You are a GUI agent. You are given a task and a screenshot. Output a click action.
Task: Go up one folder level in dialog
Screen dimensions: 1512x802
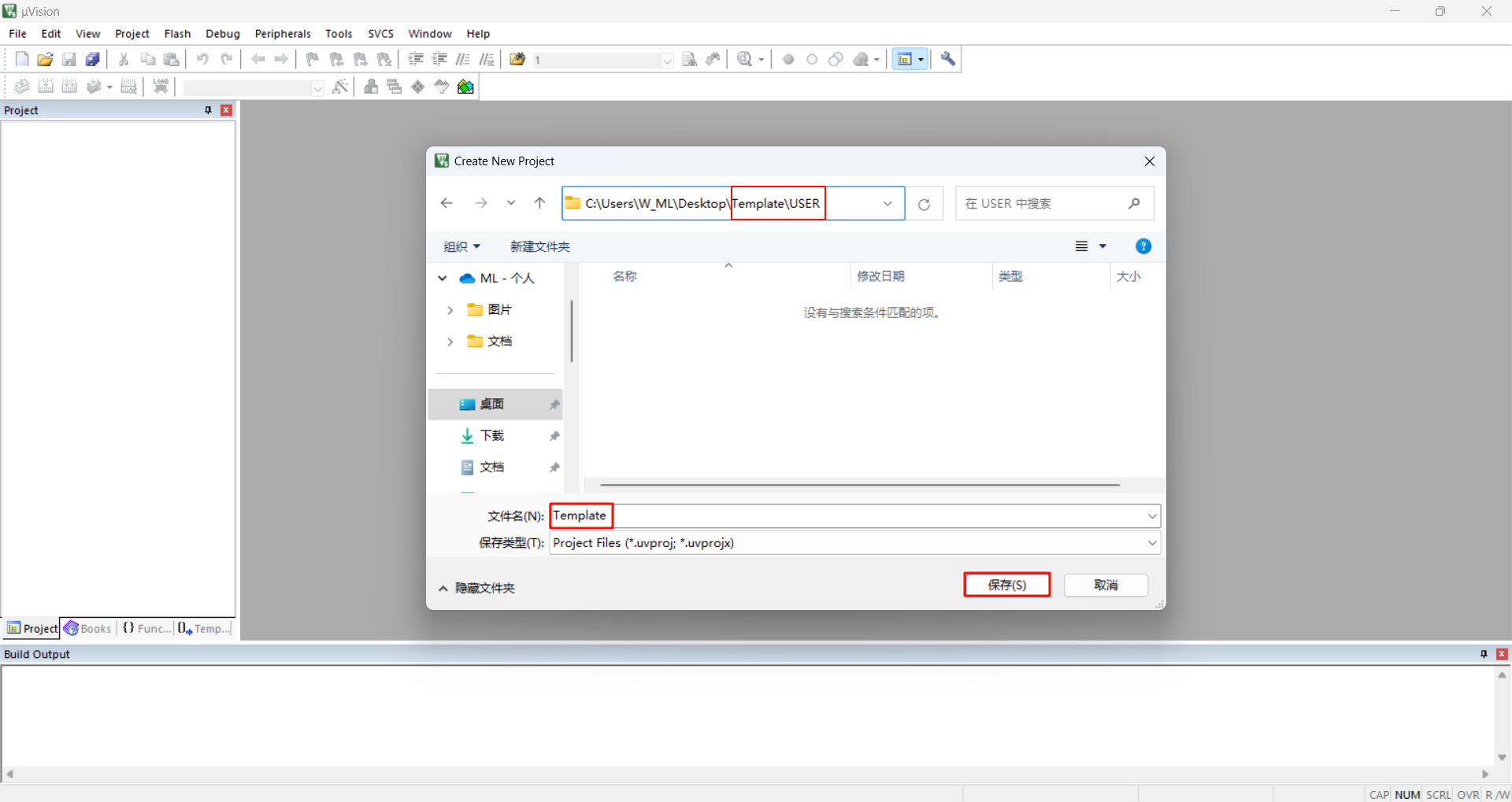(x=539, y=203)
